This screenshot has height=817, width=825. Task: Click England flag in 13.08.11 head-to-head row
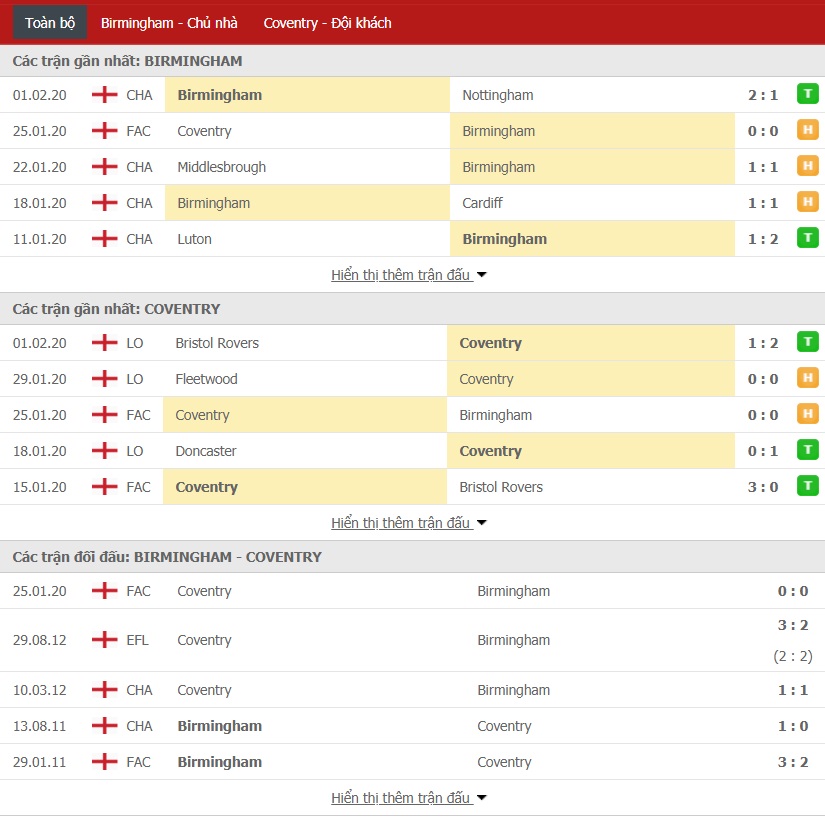104,725
